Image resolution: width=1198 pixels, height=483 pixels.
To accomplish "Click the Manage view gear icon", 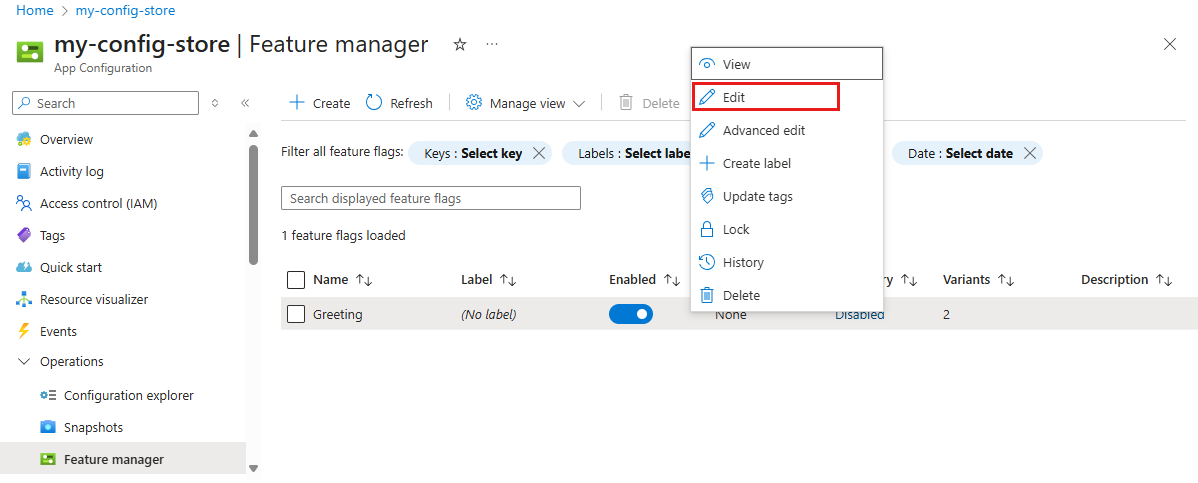I will [474, 103].
